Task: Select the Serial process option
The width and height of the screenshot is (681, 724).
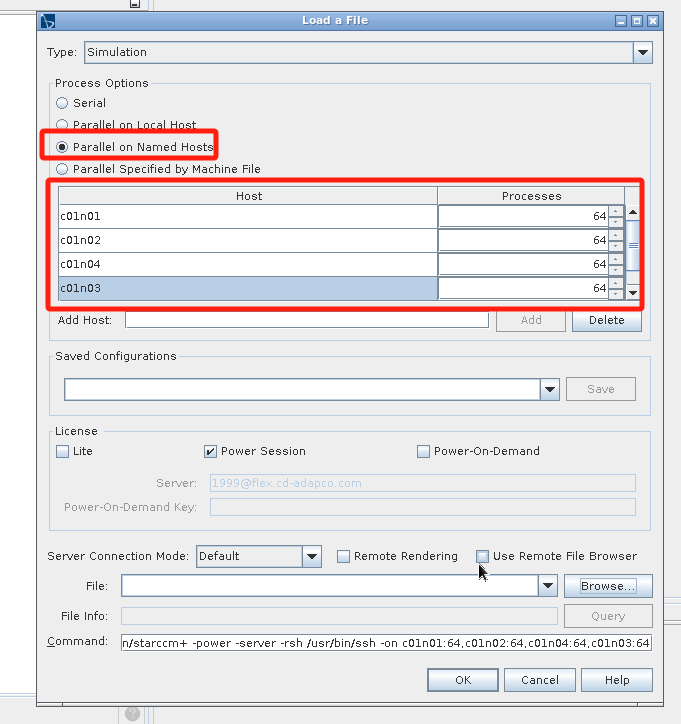Action: (62, 103)
